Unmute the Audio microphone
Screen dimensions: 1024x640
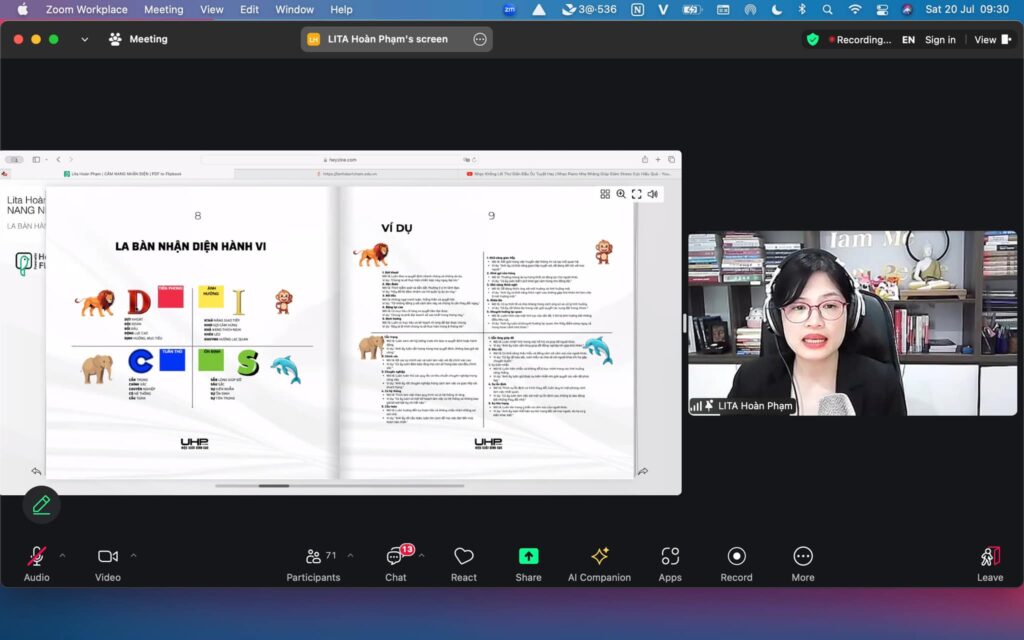(37, 557)
